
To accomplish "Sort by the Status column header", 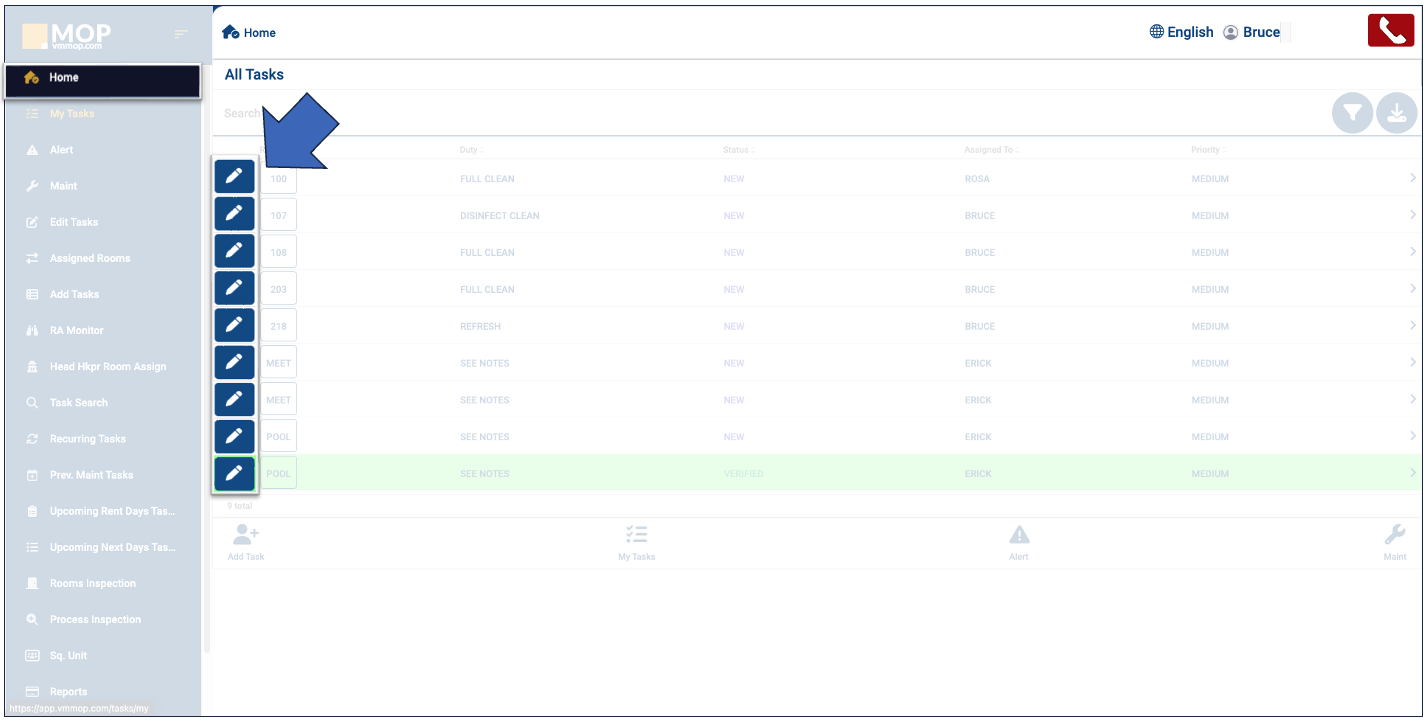I will coord(737,150).
